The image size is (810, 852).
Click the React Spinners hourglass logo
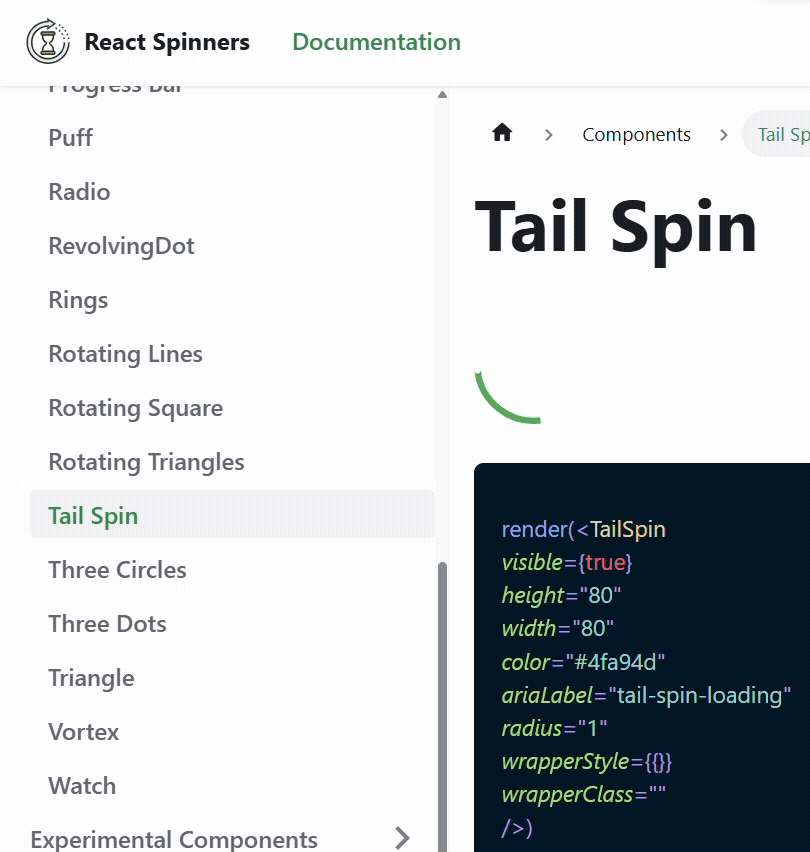[48, 42]
